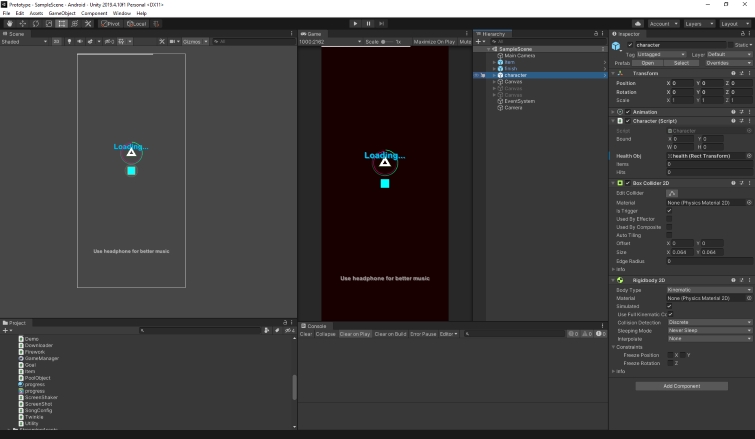Select the Rotate tool
The height and width of the screenshot is (439, 755).
36,24
